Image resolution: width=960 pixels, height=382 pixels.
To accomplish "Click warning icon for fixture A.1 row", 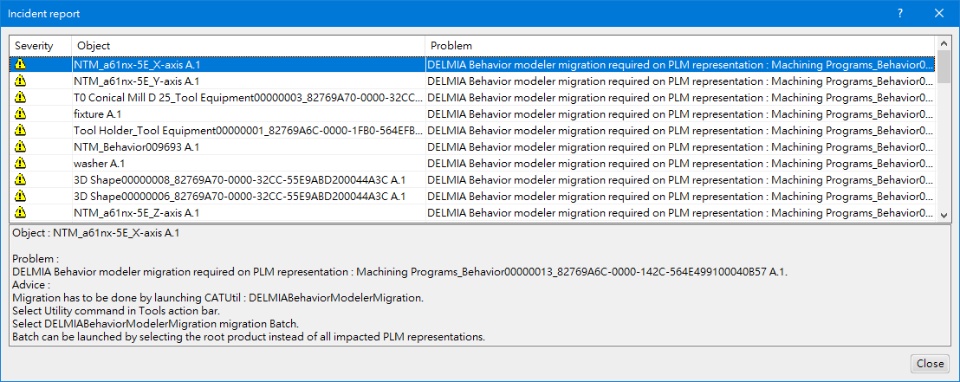I will pyautogui.click(x=20, y=113).
